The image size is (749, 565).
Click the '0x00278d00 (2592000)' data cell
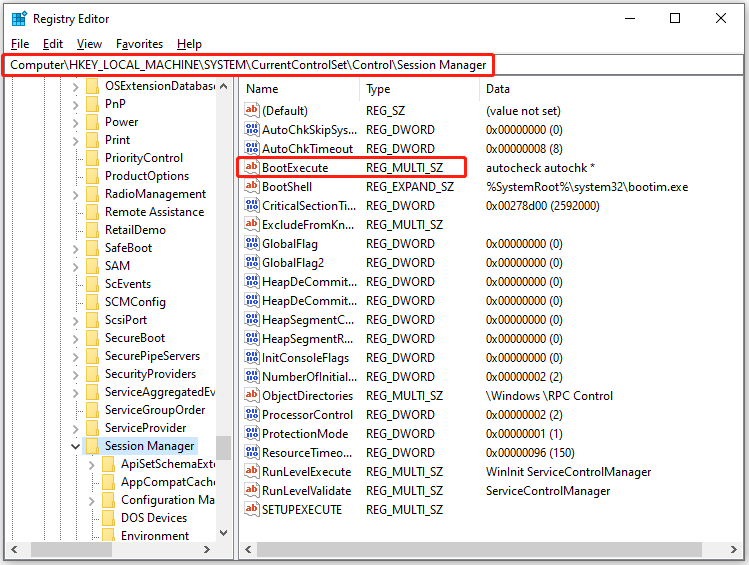(543, 206)
